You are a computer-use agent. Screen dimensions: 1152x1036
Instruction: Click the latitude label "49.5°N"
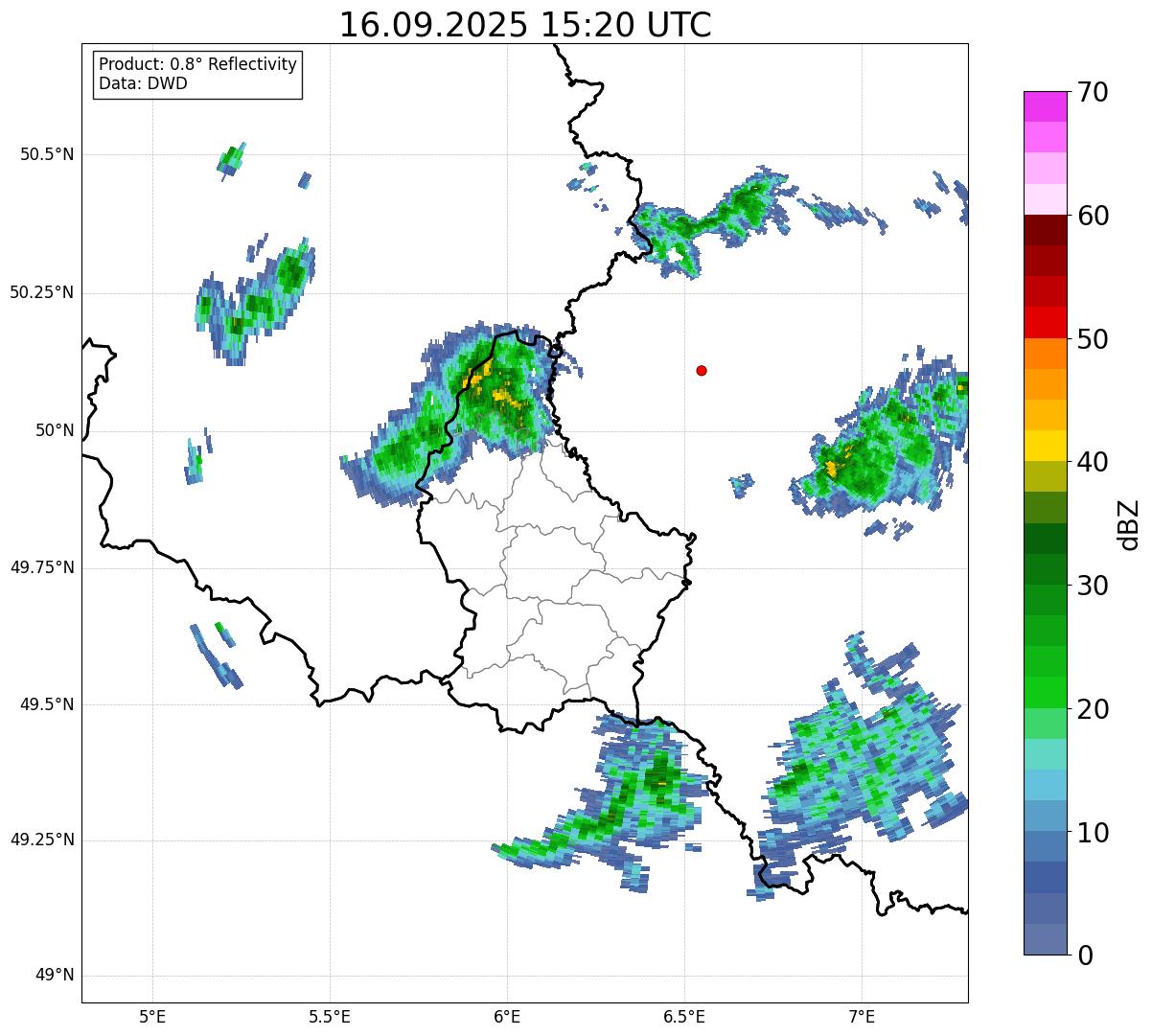point(47,704)
